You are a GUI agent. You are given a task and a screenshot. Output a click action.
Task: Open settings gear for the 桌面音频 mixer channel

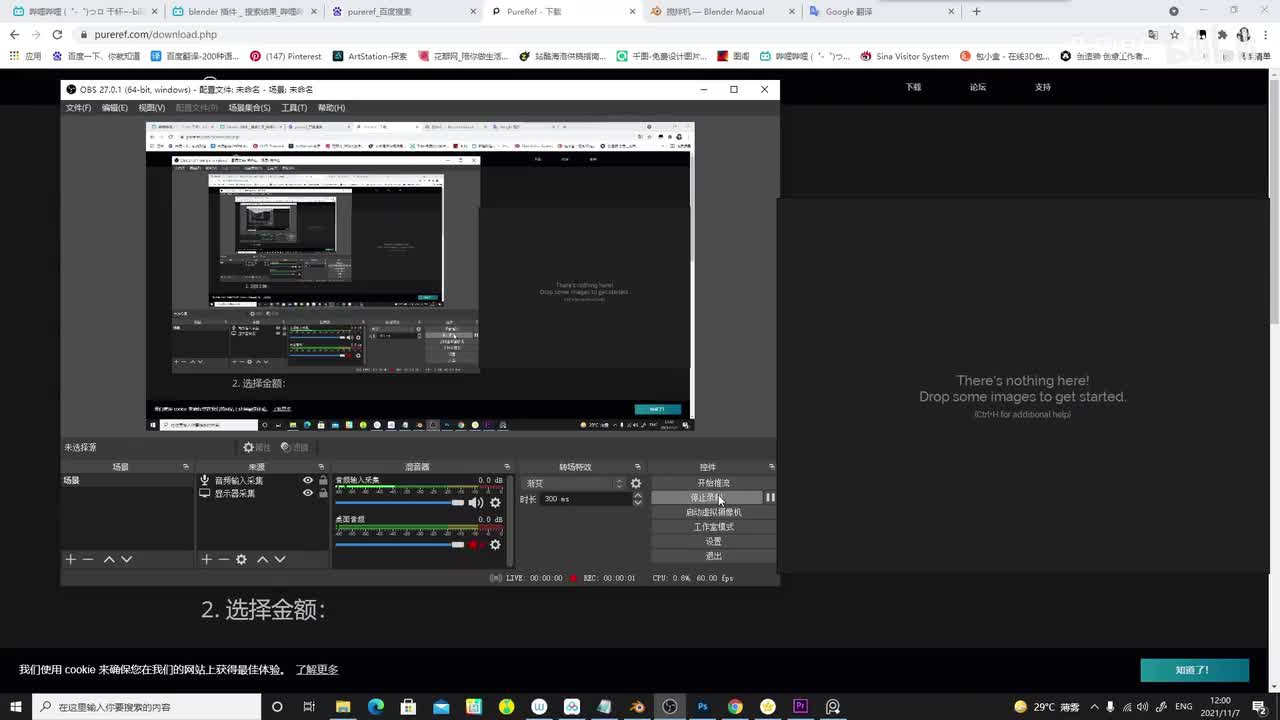pos(495,545)
